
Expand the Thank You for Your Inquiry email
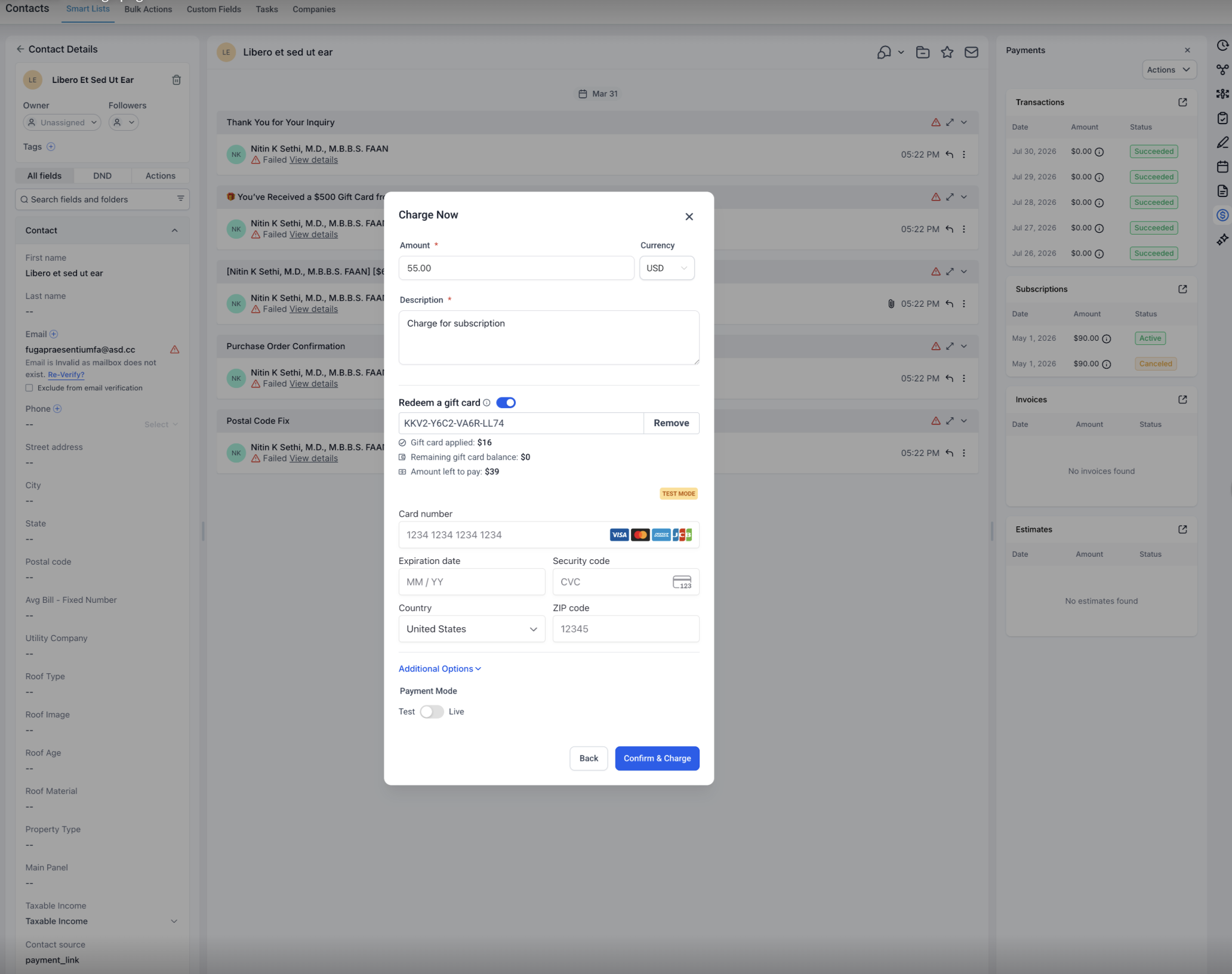pos(950,122)
